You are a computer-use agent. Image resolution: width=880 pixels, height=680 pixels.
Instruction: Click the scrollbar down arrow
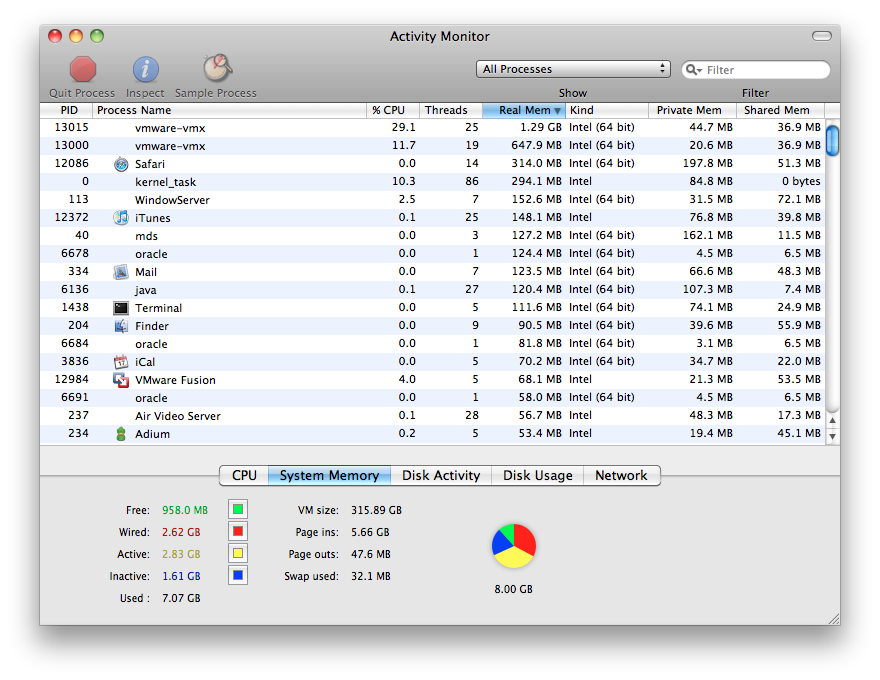coord(833,436)
